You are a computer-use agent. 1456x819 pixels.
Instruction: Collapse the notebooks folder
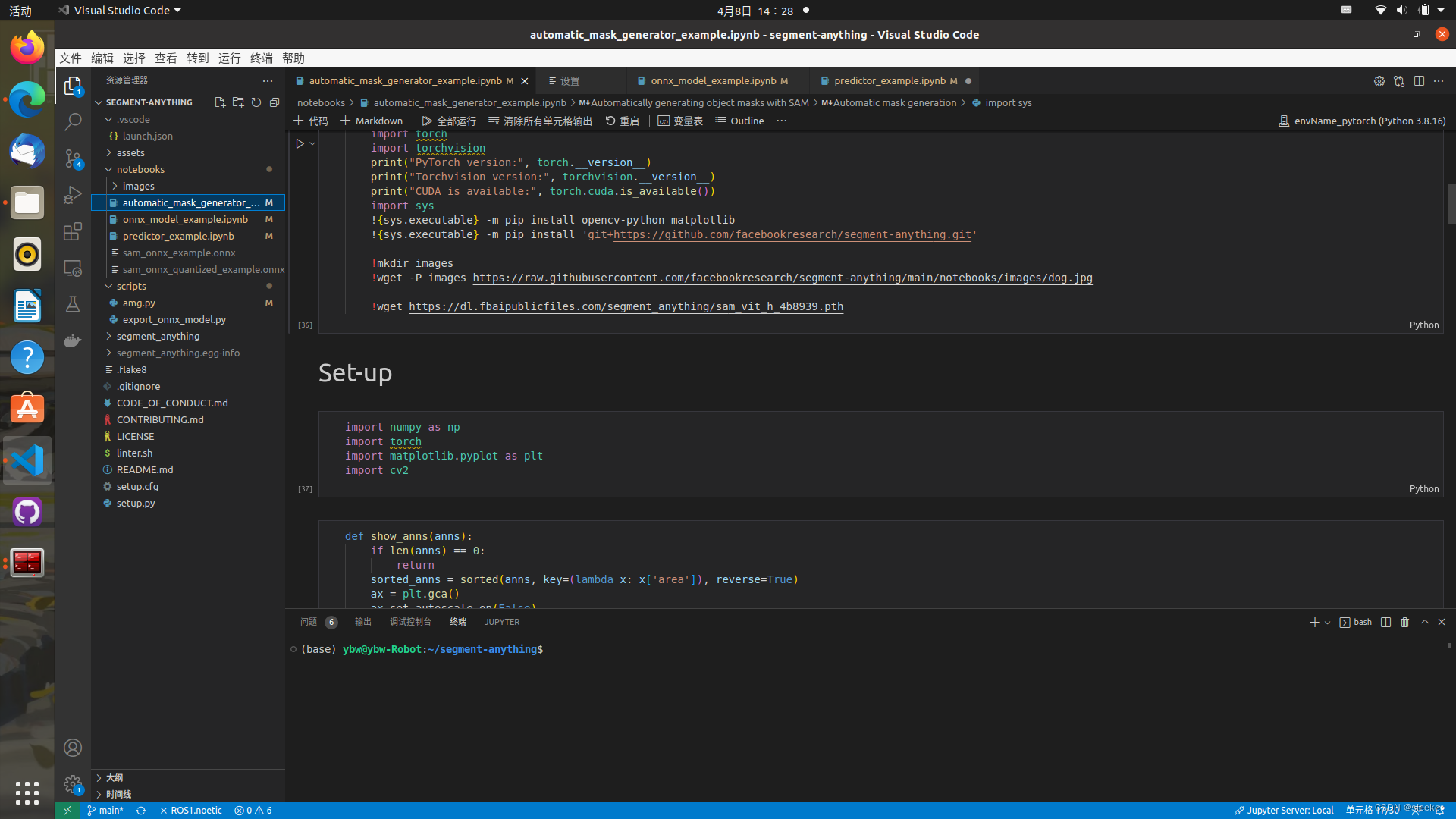coord(140,169)
